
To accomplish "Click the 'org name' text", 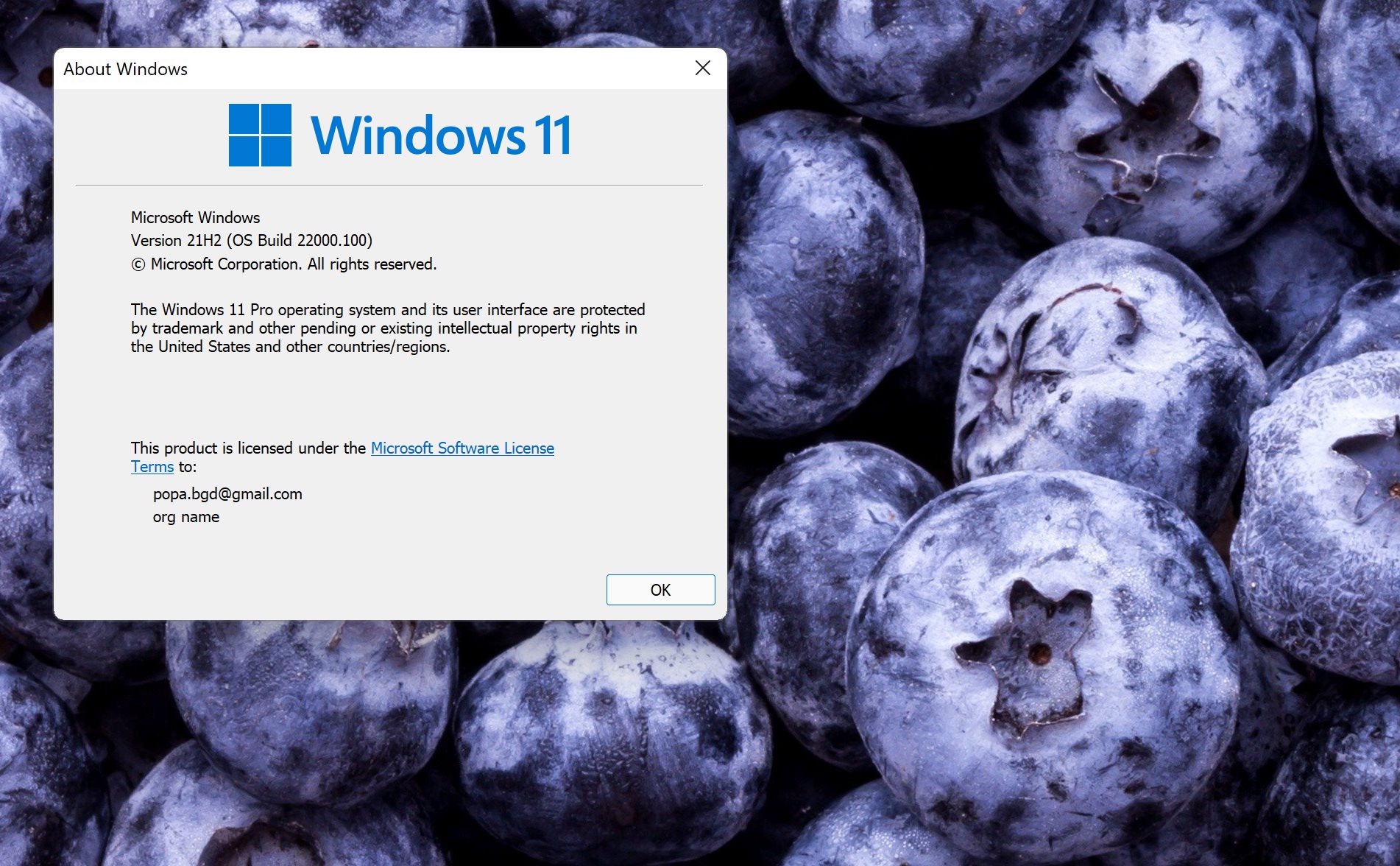I will coord(186,517).
